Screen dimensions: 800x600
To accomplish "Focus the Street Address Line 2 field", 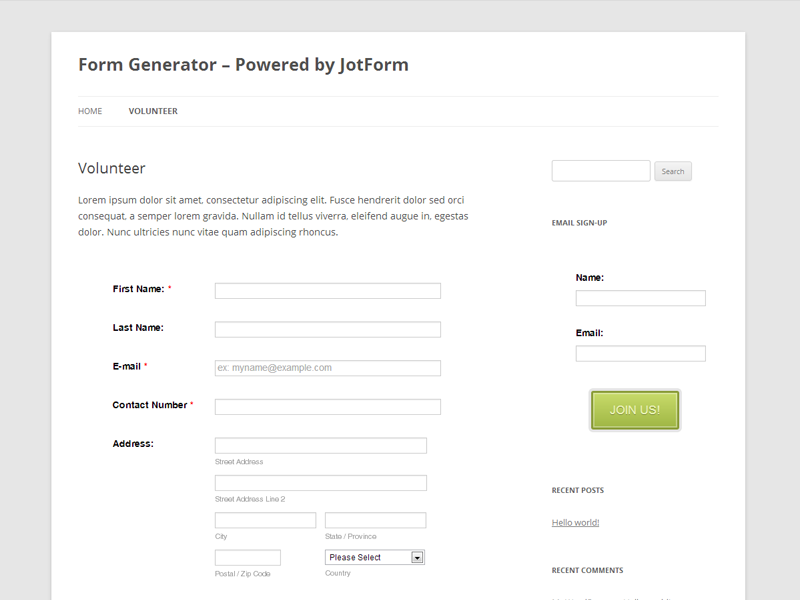I will [x=320, y=483].
